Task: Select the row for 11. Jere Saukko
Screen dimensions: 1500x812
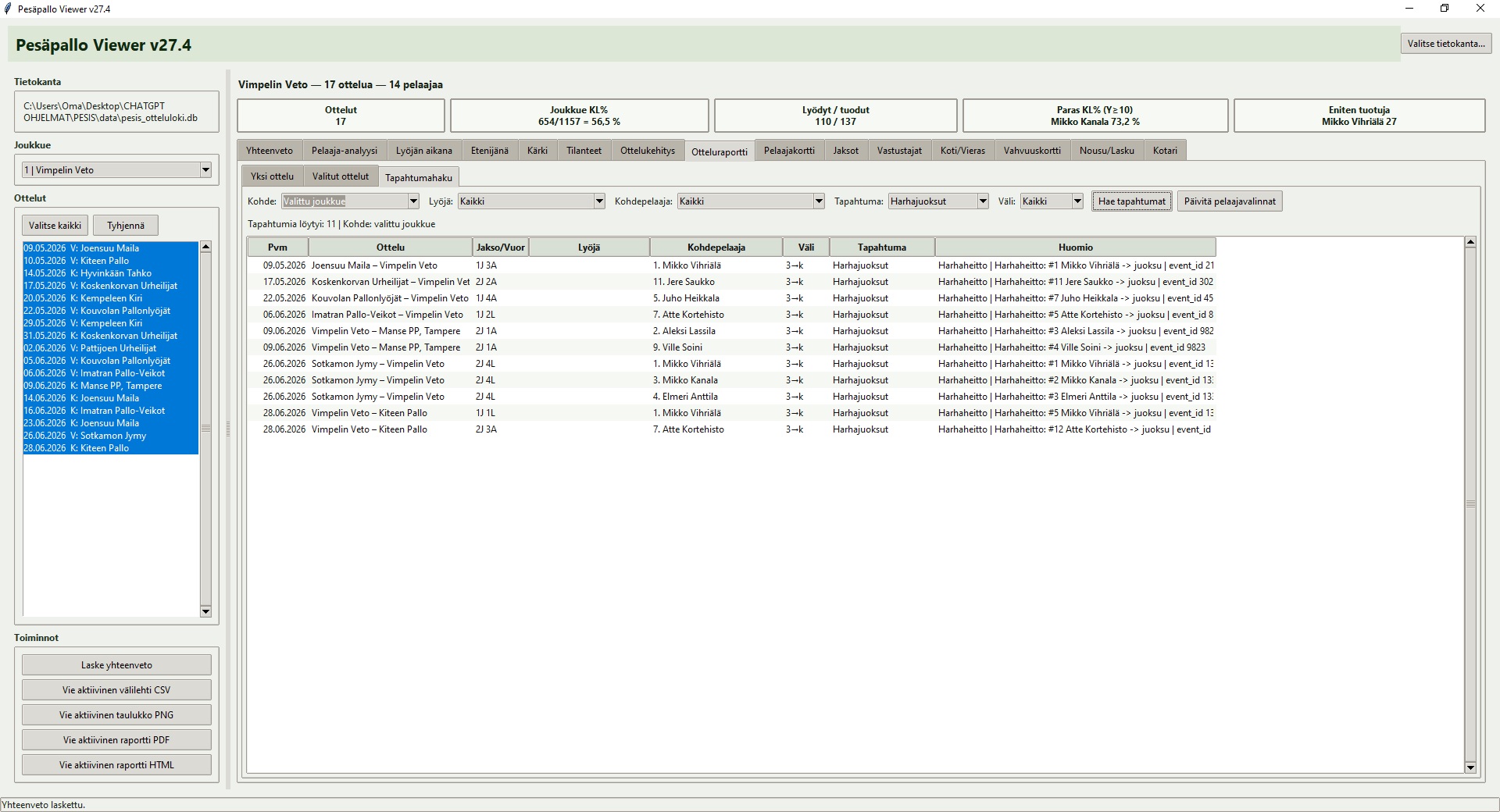Action: pos(731,282)
